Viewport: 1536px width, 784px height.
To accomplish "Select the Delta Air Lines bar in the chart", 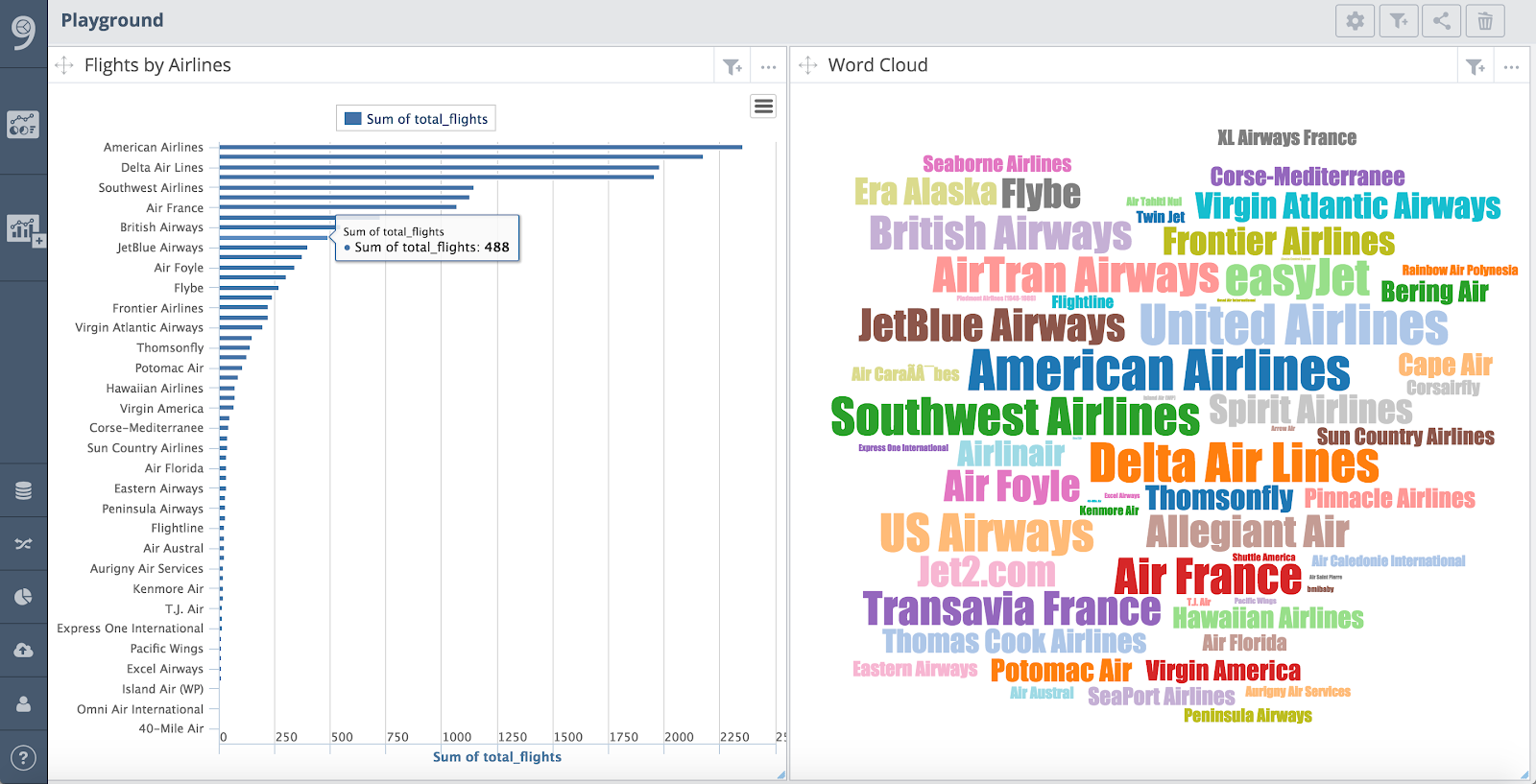I will (x=439, y=167).
